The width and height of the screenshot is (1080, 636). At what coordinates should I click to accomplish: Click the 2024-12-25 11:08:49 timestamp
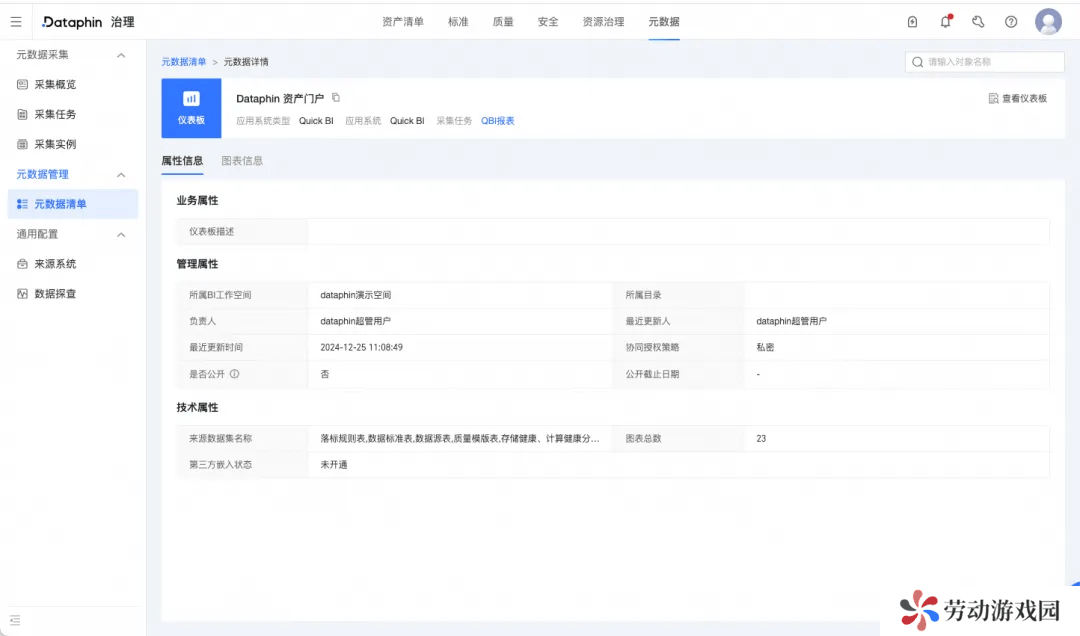coord(362,347)
